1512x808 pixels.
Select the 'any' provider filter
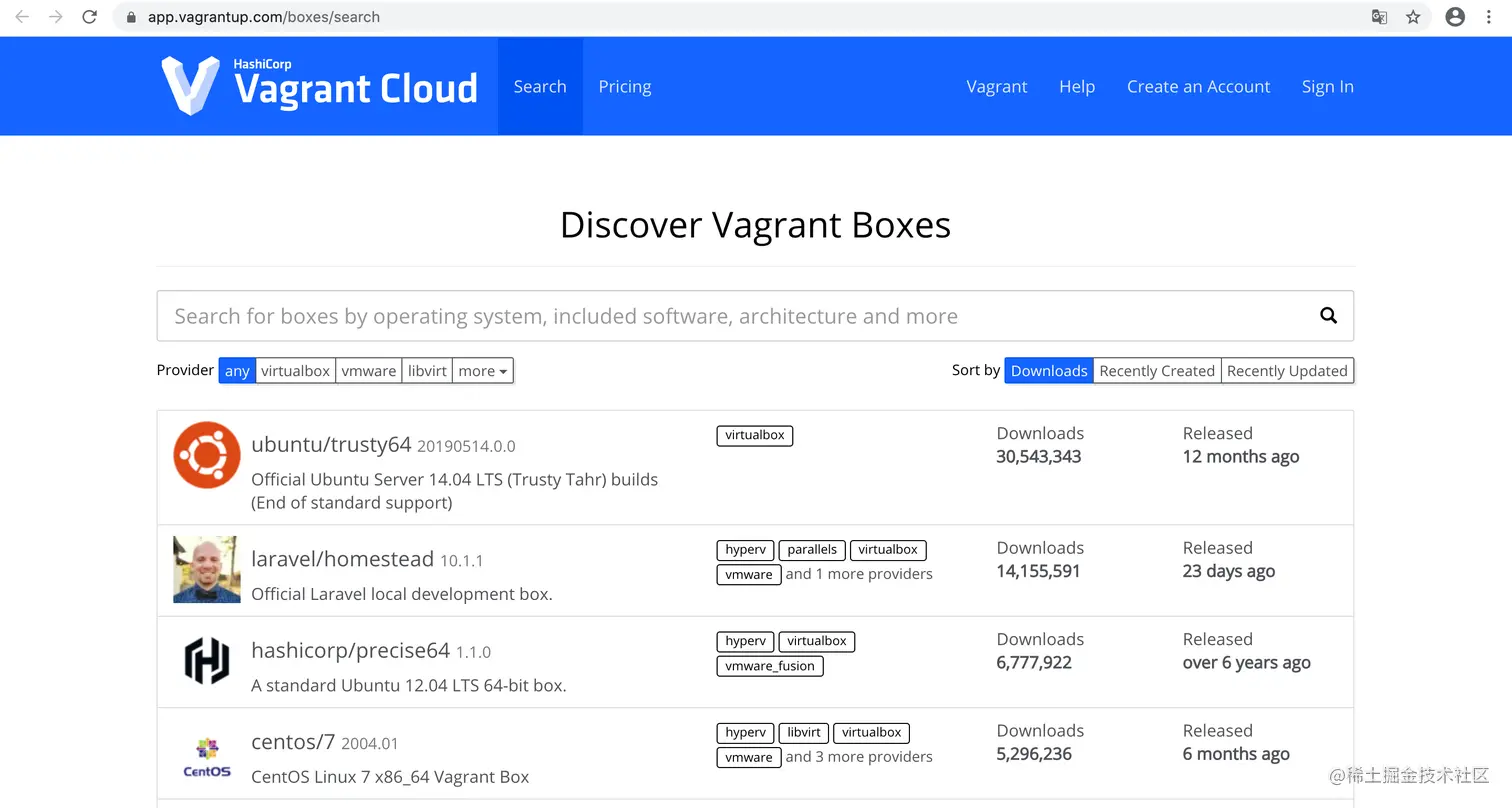pos(237,371)
